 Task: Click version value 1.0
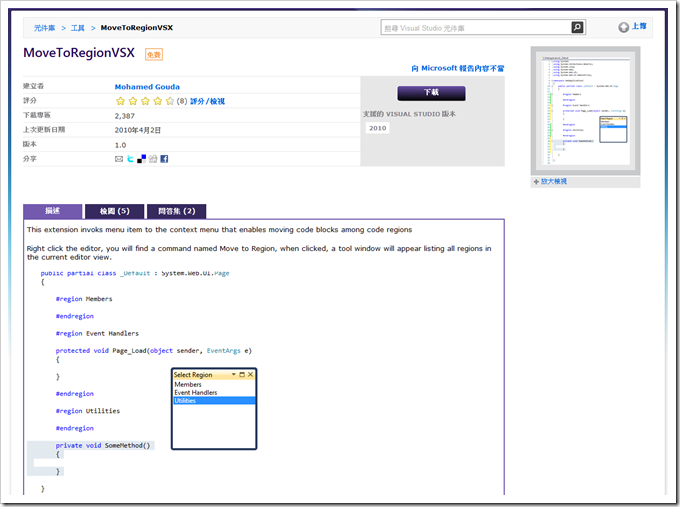click(121, 145)
